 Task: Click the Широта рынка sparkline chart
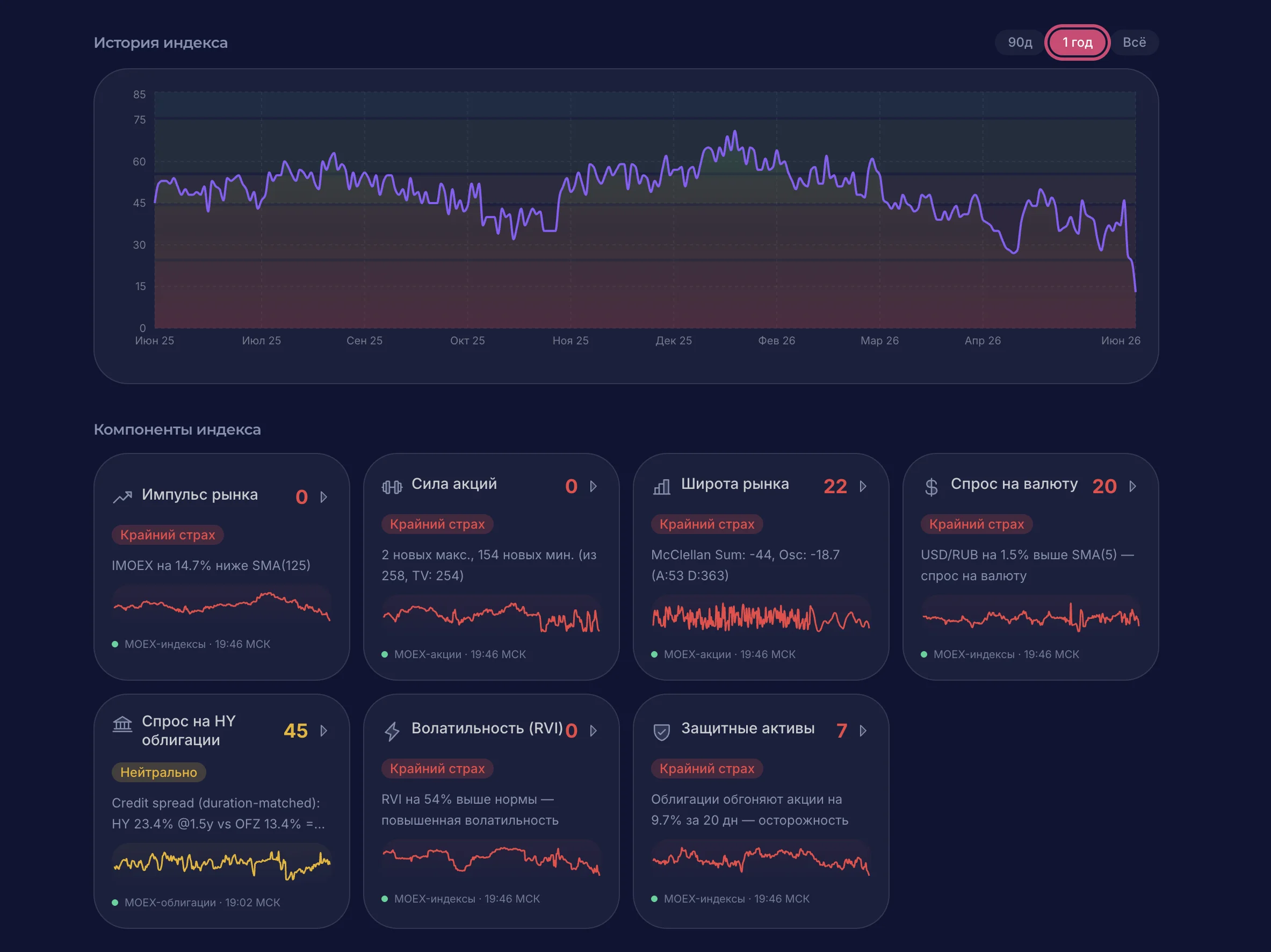click(761, 616)
